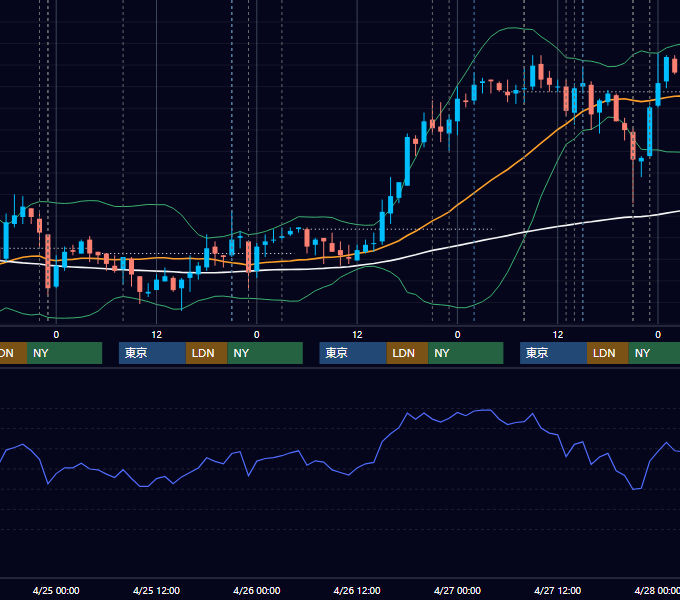Click the 4/26 12:00 time axis label
The image size is (680, 600).
click(357, 590)
